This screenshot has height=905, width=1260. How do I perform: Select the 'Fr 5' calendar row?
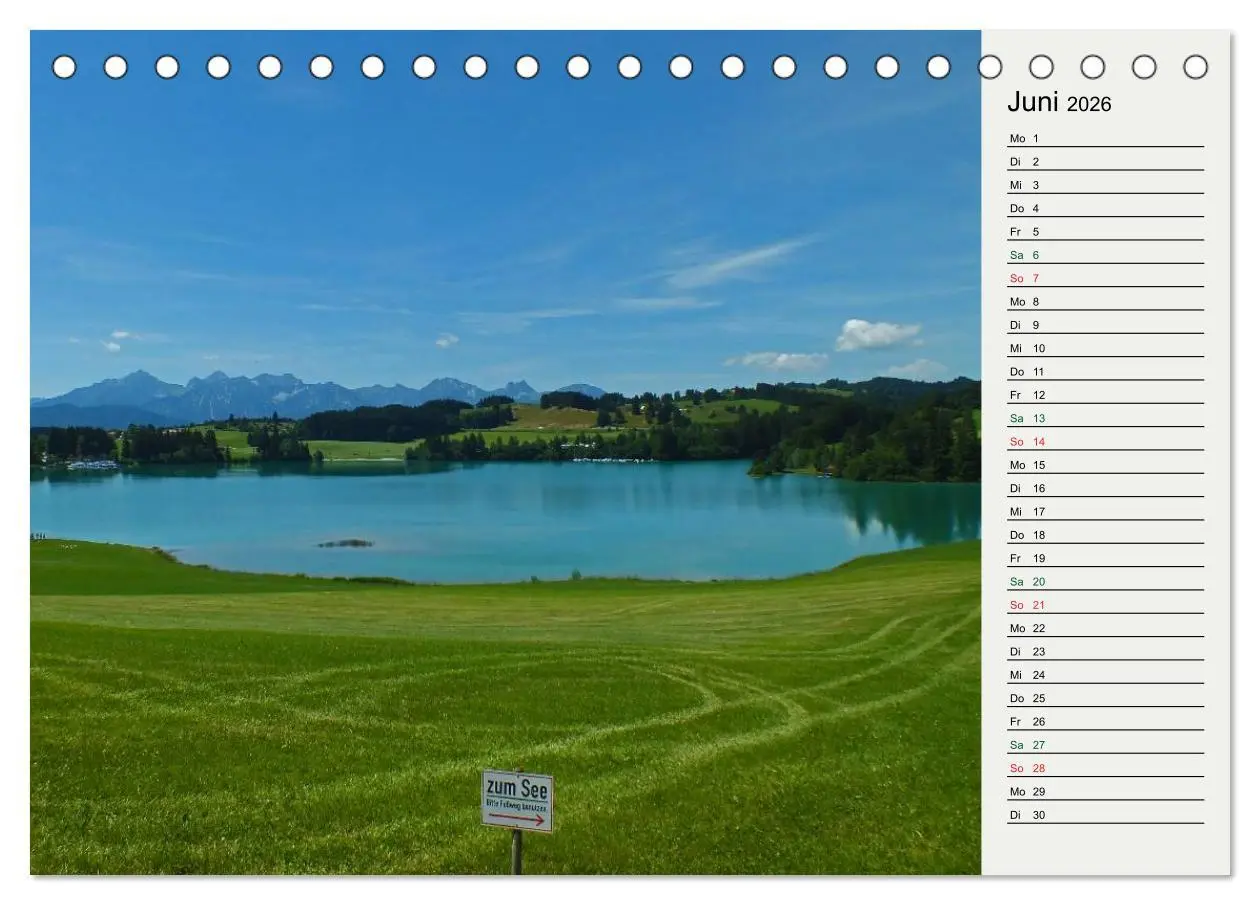tap(1105, 231)
